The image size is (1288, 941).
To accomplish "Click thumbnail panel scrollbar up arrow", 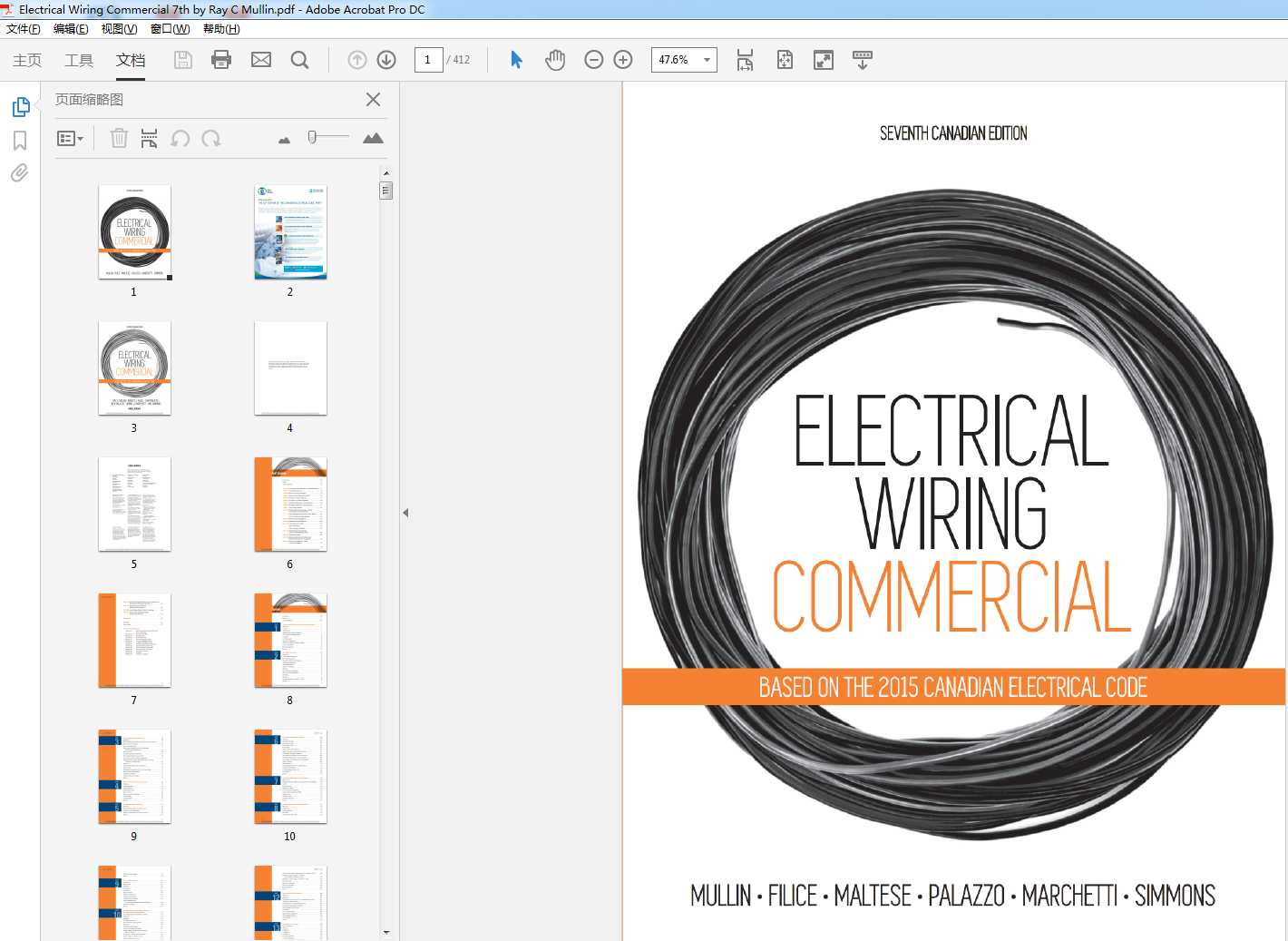I will (386, 172).
